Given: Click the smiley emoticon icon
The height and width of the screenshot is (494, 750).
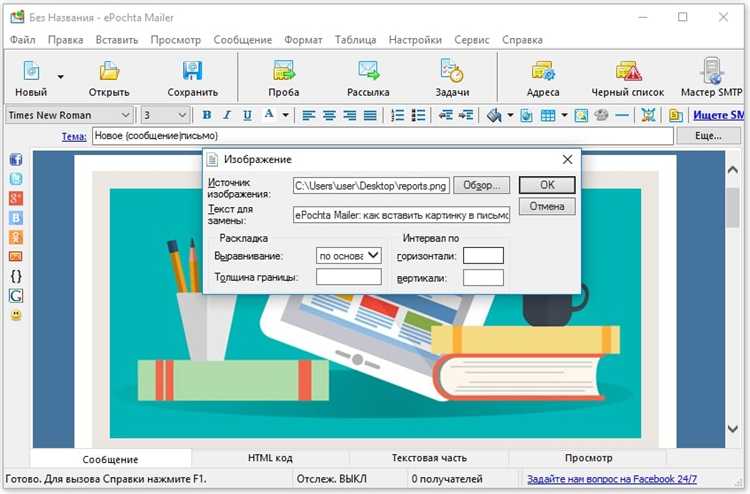Looking at the screenshot, I should coord(16,315).
